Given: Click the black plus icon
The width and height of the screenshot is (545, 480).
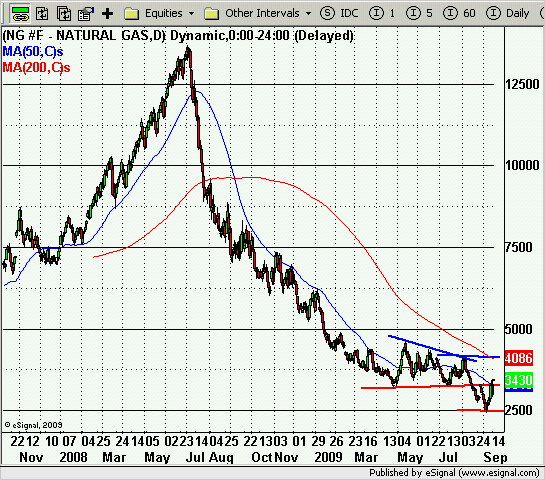Looking at the screenshot, I should (107, 14).
